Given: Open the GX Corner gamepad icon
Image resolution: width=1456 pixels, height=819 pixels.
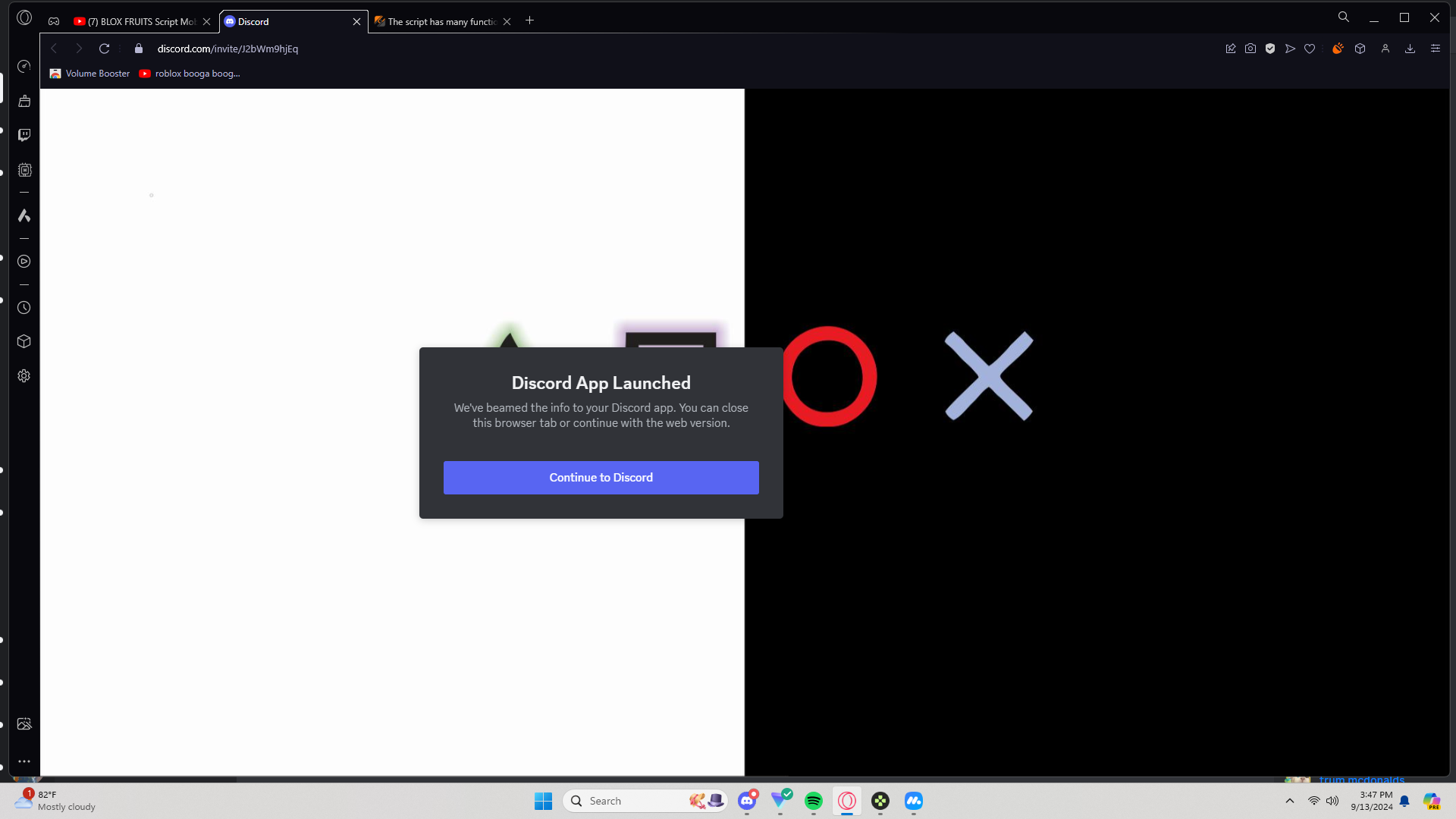Looking at the screenshot, I should point(54,21).
